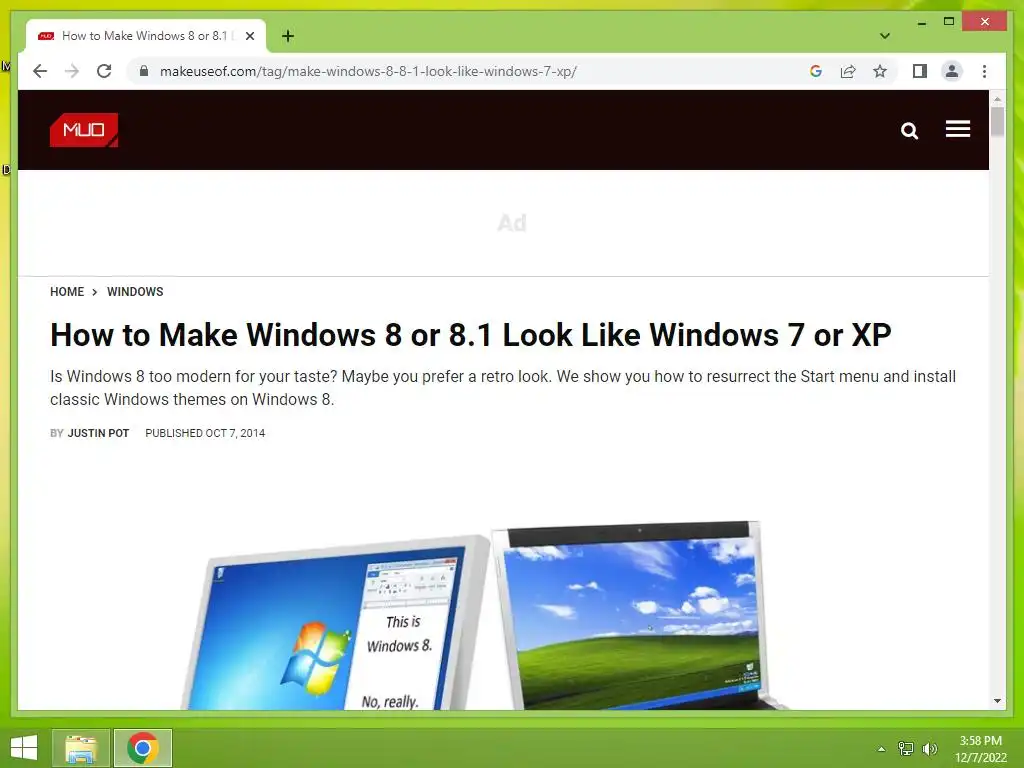Click the forward navigation arrow
This screenshot has width=1024, height=768.
[x=72, y=71]
